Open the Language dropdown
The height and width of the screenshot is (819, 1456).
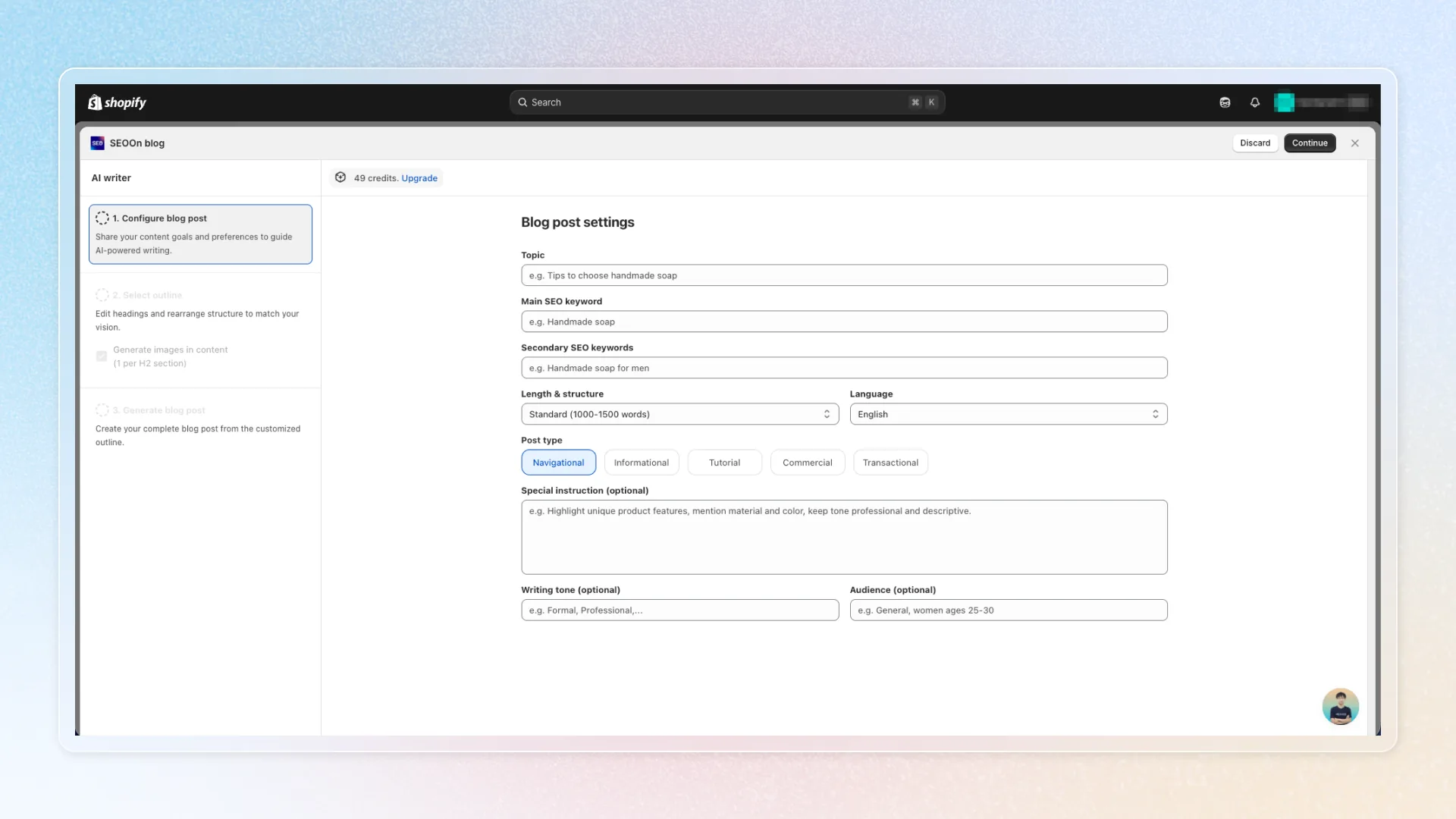(x=1009, y=414)
